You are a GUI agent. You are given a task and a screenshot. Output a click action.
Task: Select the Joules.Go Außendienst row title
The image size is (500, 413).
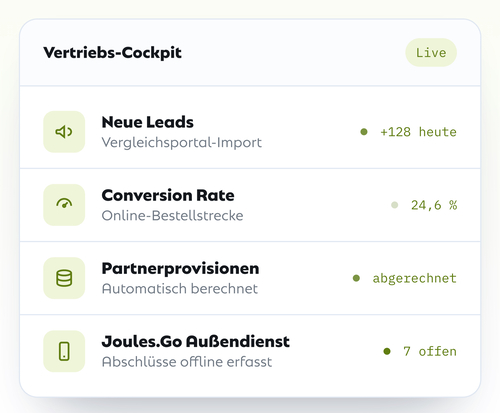tap(196, 341)
